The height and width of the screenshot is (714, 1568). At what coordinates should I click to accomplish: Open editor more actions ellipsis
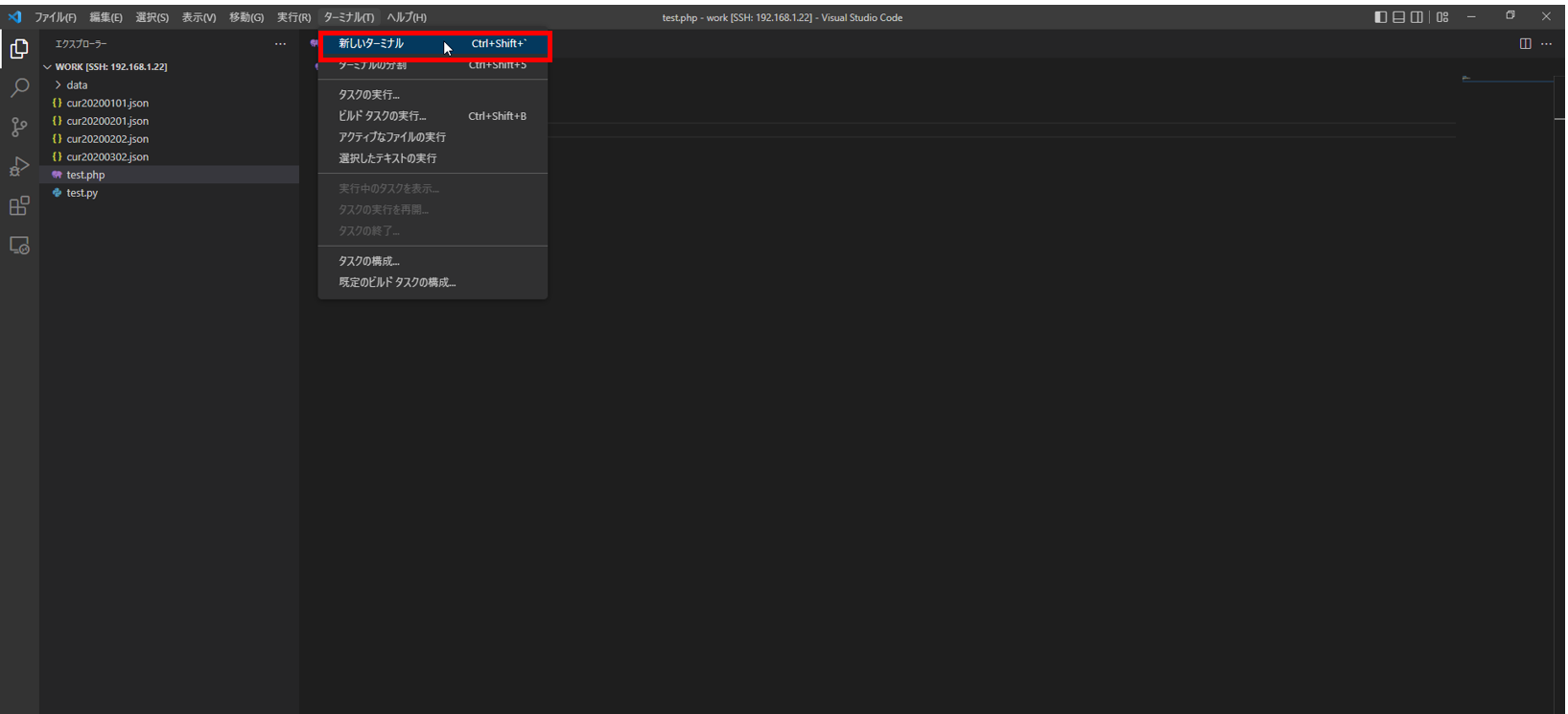1546,44
